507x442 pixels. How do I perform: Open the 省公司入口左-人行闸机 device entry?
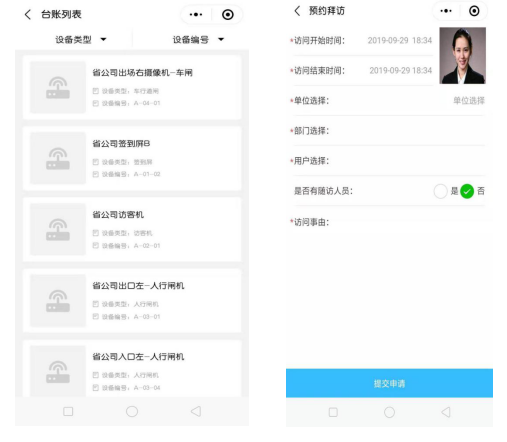132,368
